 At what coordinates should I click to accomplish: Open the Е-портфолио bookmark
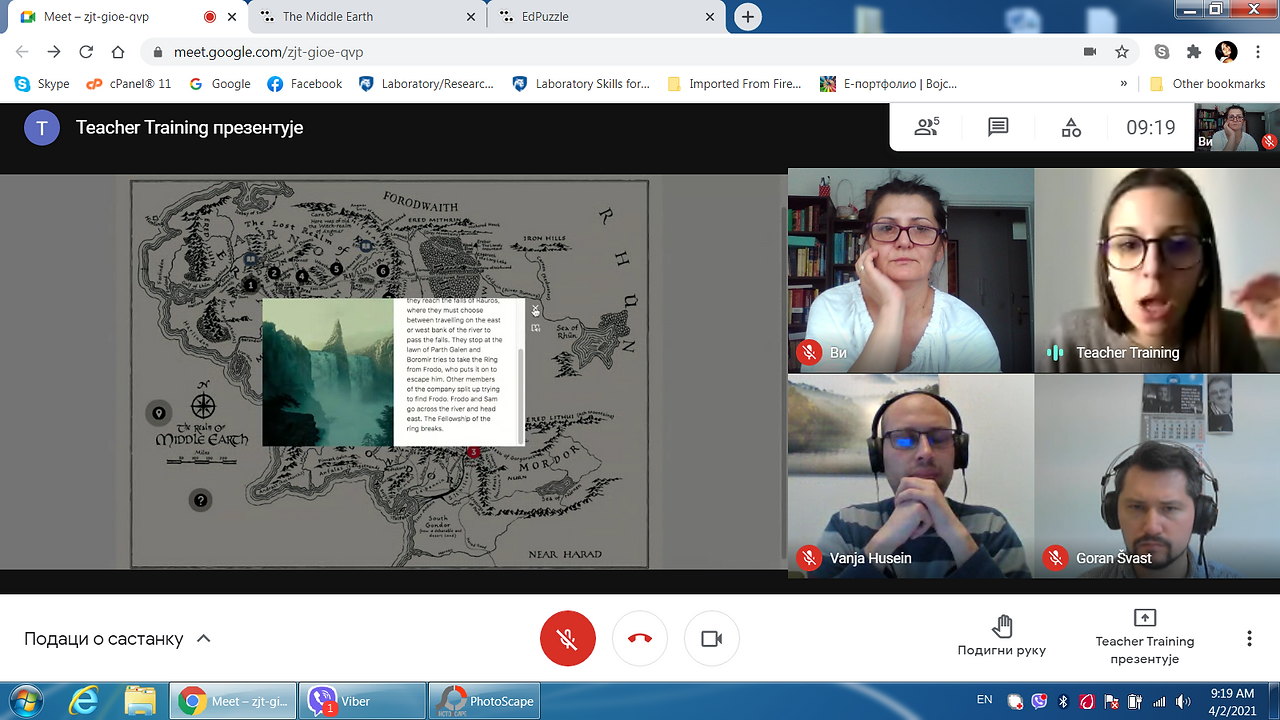coord(888,84)
